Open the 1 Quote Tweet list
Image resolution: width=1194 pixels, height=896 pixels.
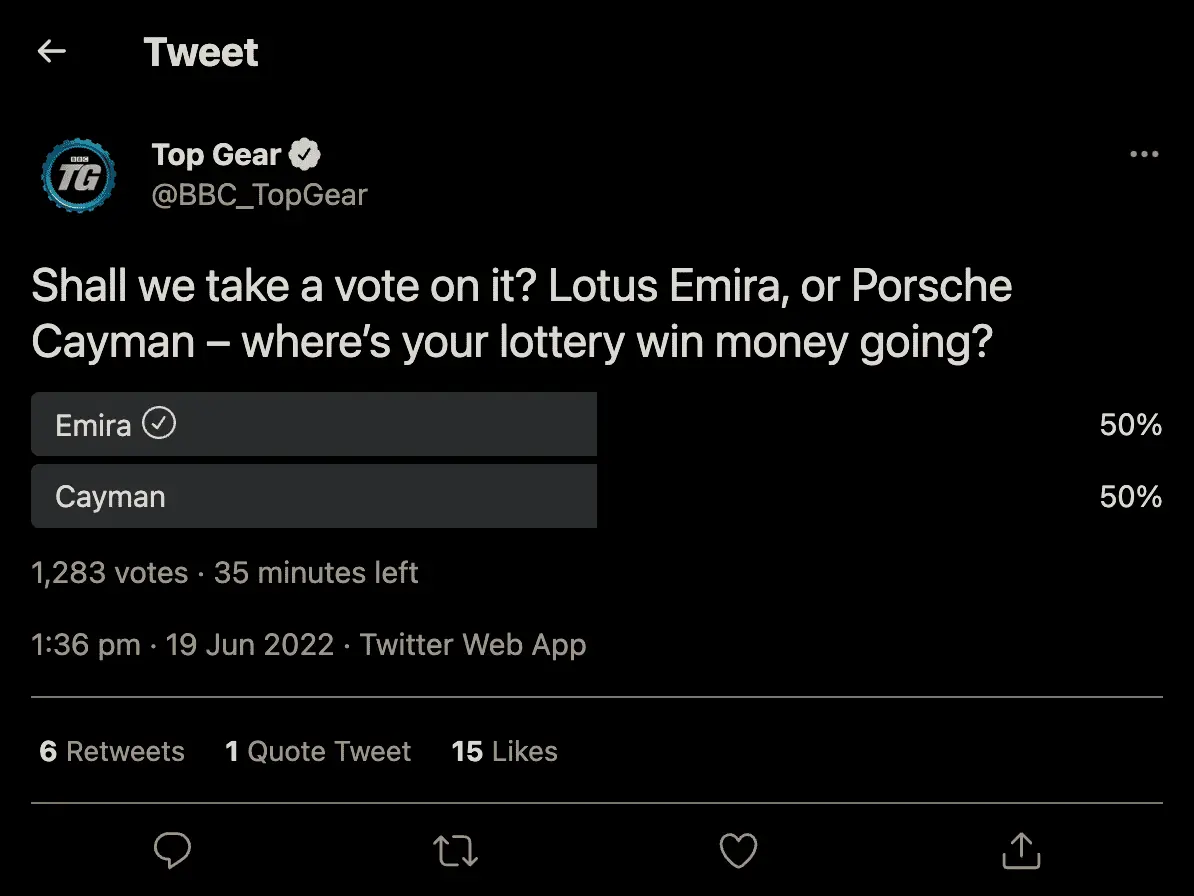point(318,752)
